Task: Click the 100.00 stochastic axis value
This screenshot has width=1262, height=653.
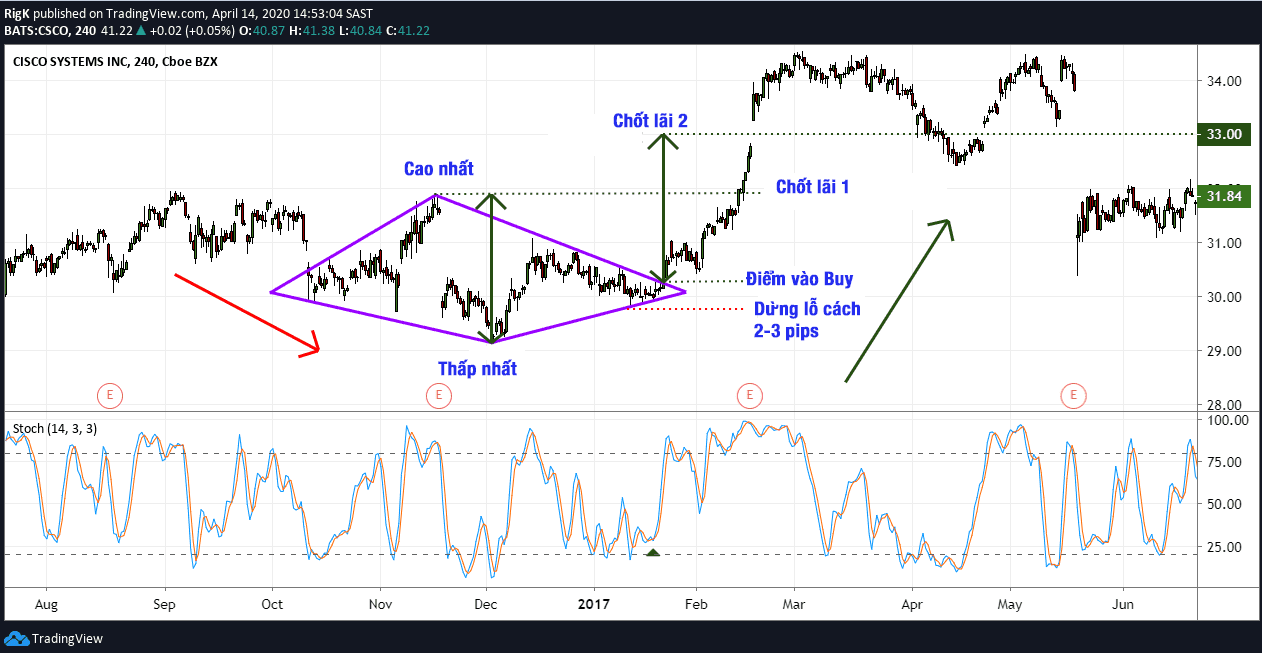Action: pos(1226,420)
